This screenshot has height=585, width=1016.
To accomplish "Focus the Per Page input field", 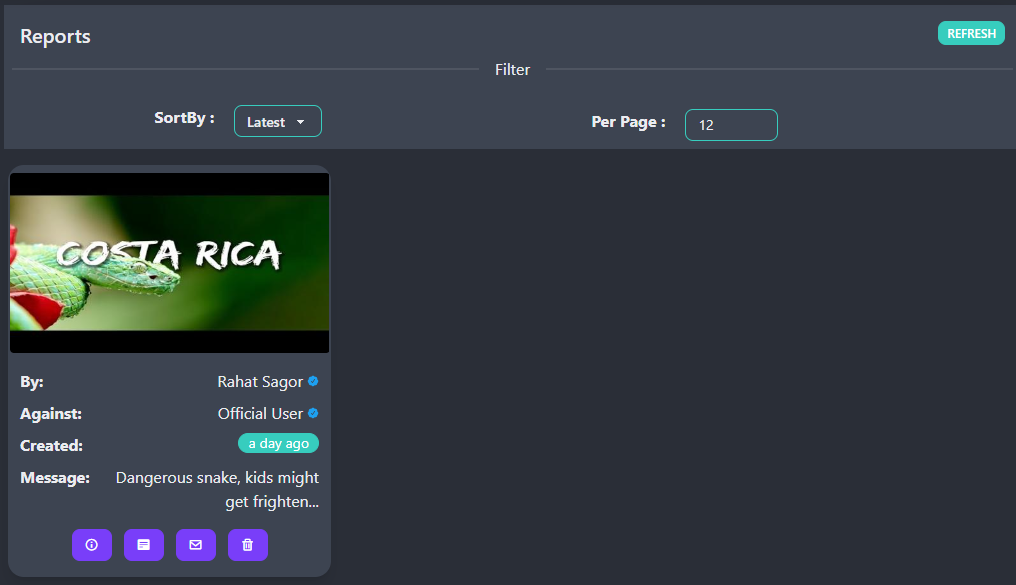I will [x=731, y=125].
